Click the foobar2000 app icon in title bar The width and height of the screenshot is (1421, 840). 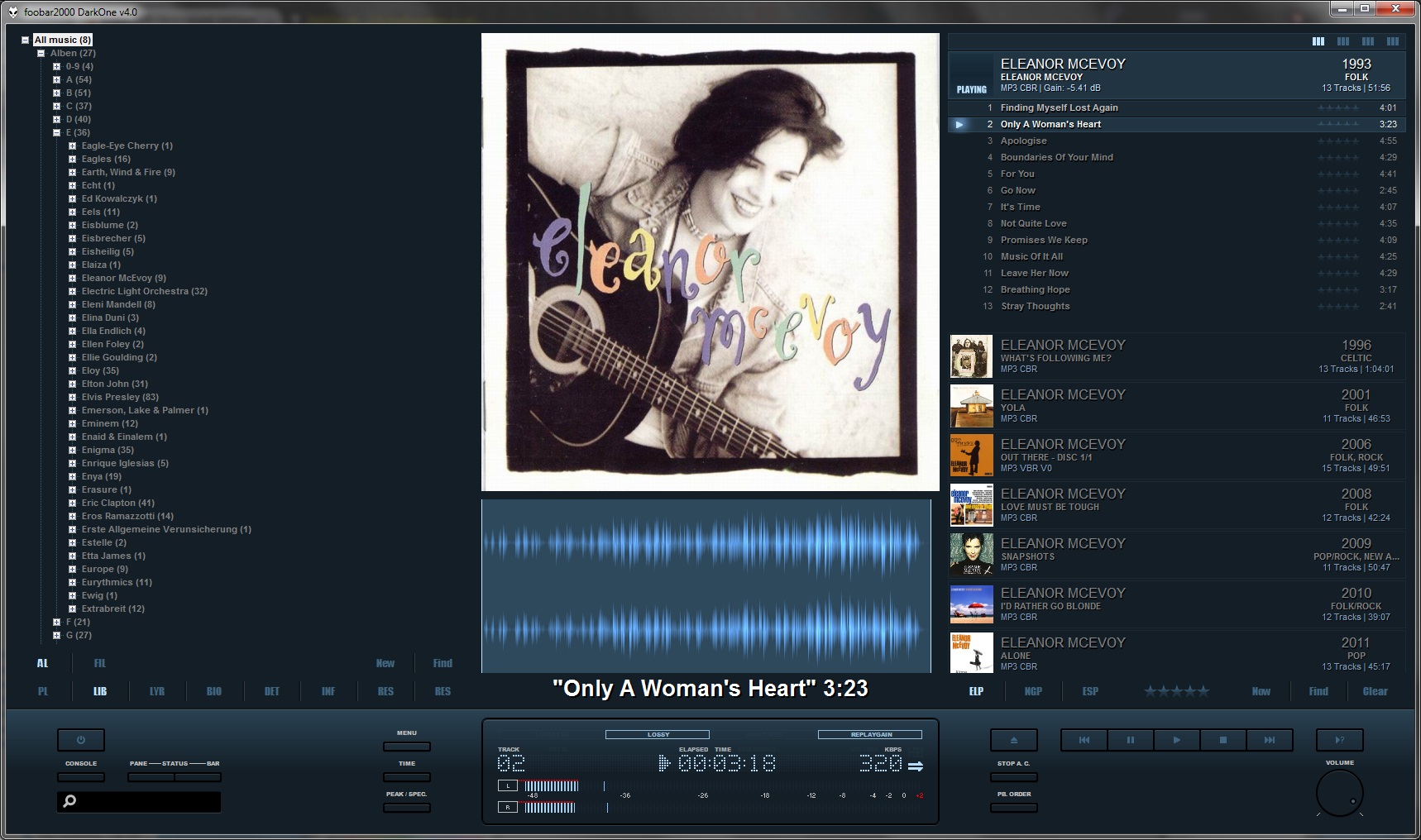(13, 12)
